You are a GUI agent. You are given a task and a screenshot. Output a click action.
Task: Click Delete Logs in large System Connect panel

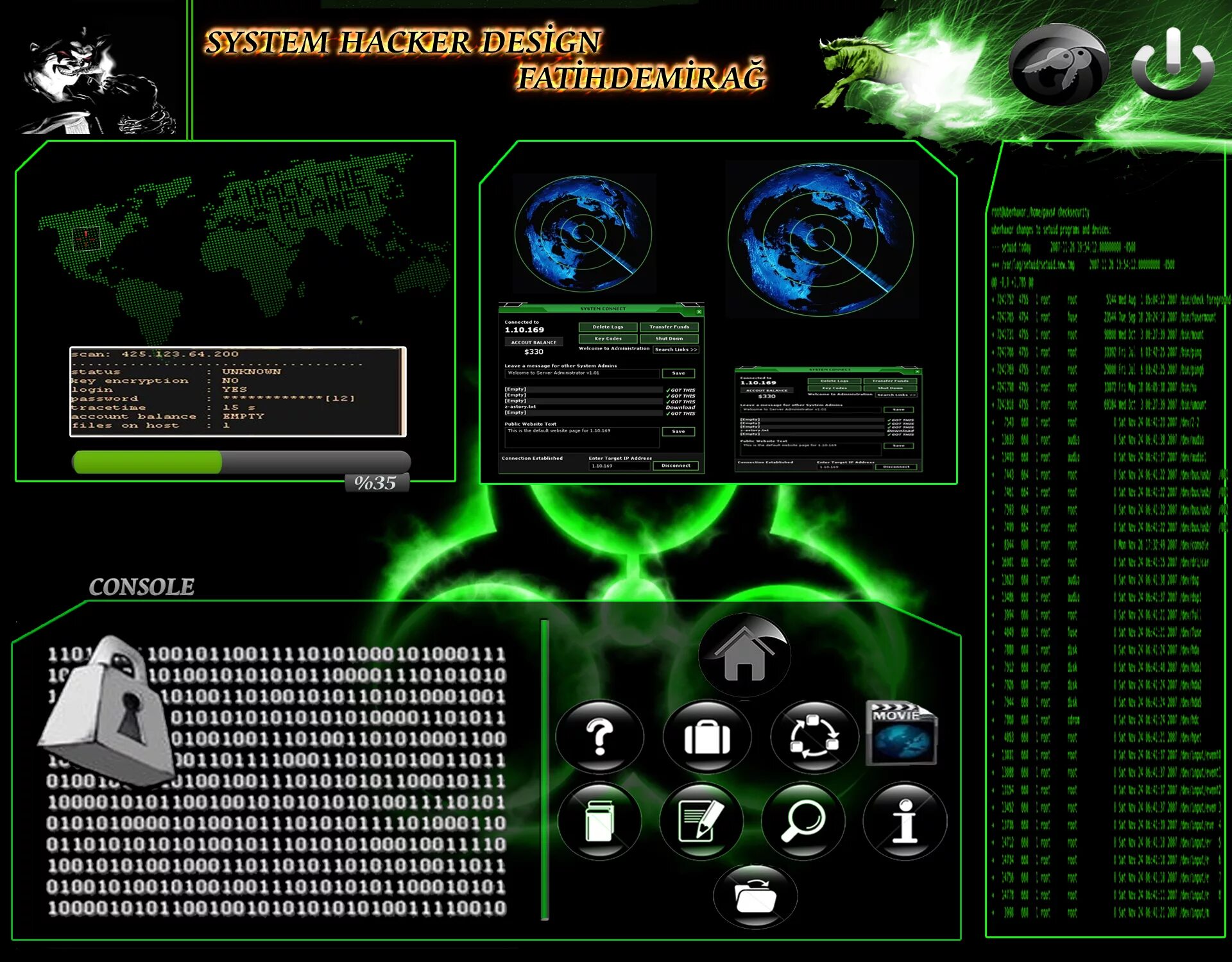point(608,327)
